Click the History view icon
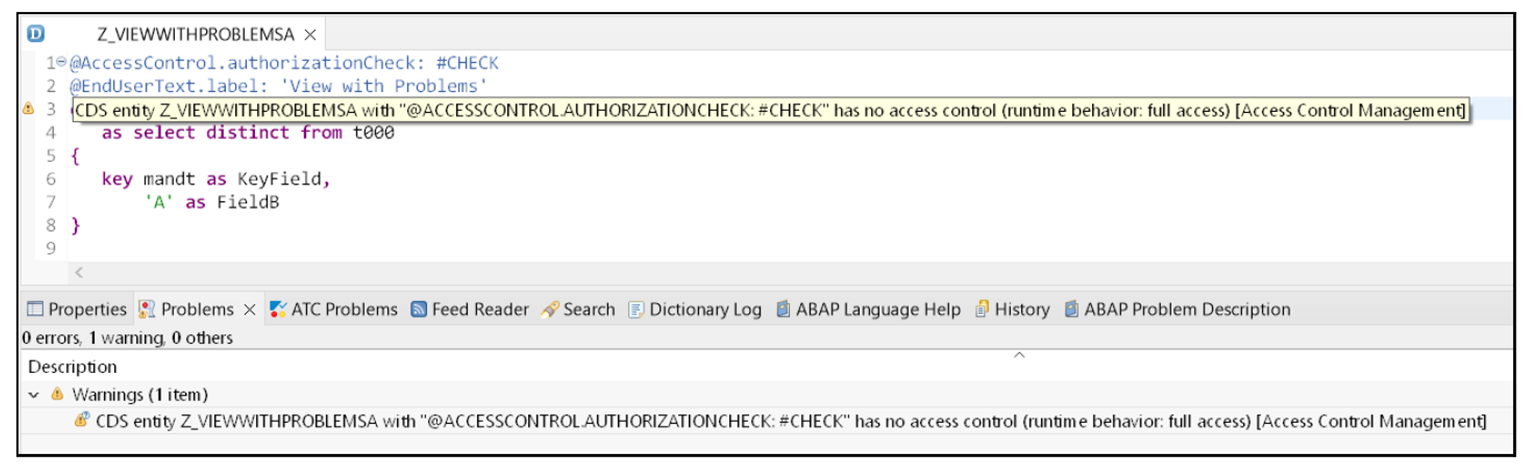Viewport: 1529px width, 469px height. (982, 309)
